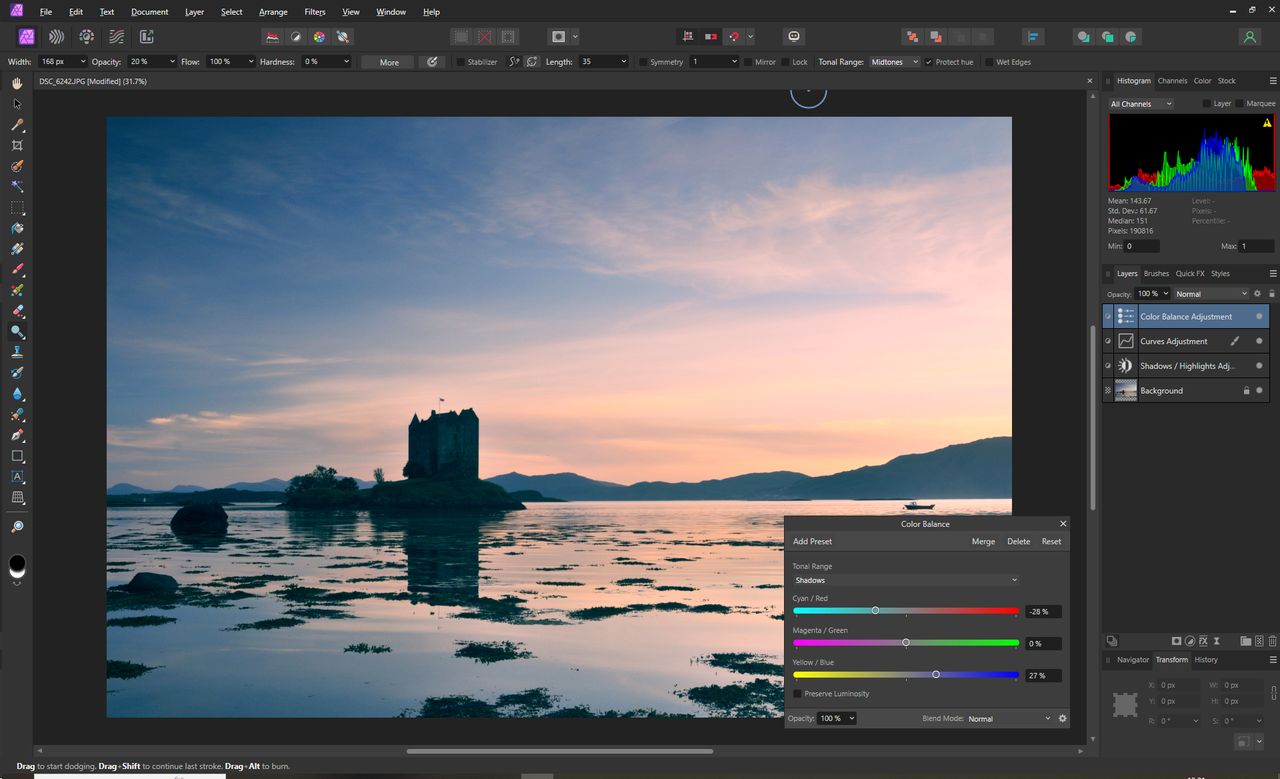Switch to the Brushes tab

coord(1156,274)
